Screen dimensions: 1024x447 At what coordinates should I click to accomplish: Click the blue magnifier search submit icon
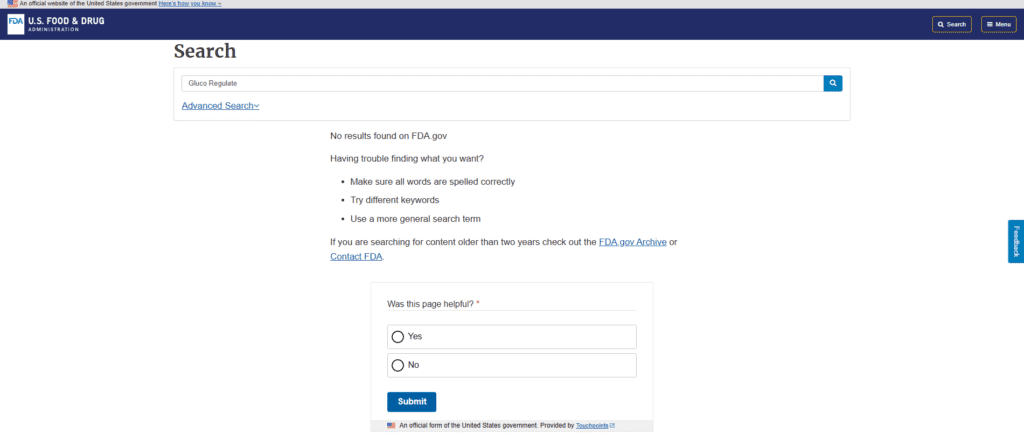(x=833, y=83)
